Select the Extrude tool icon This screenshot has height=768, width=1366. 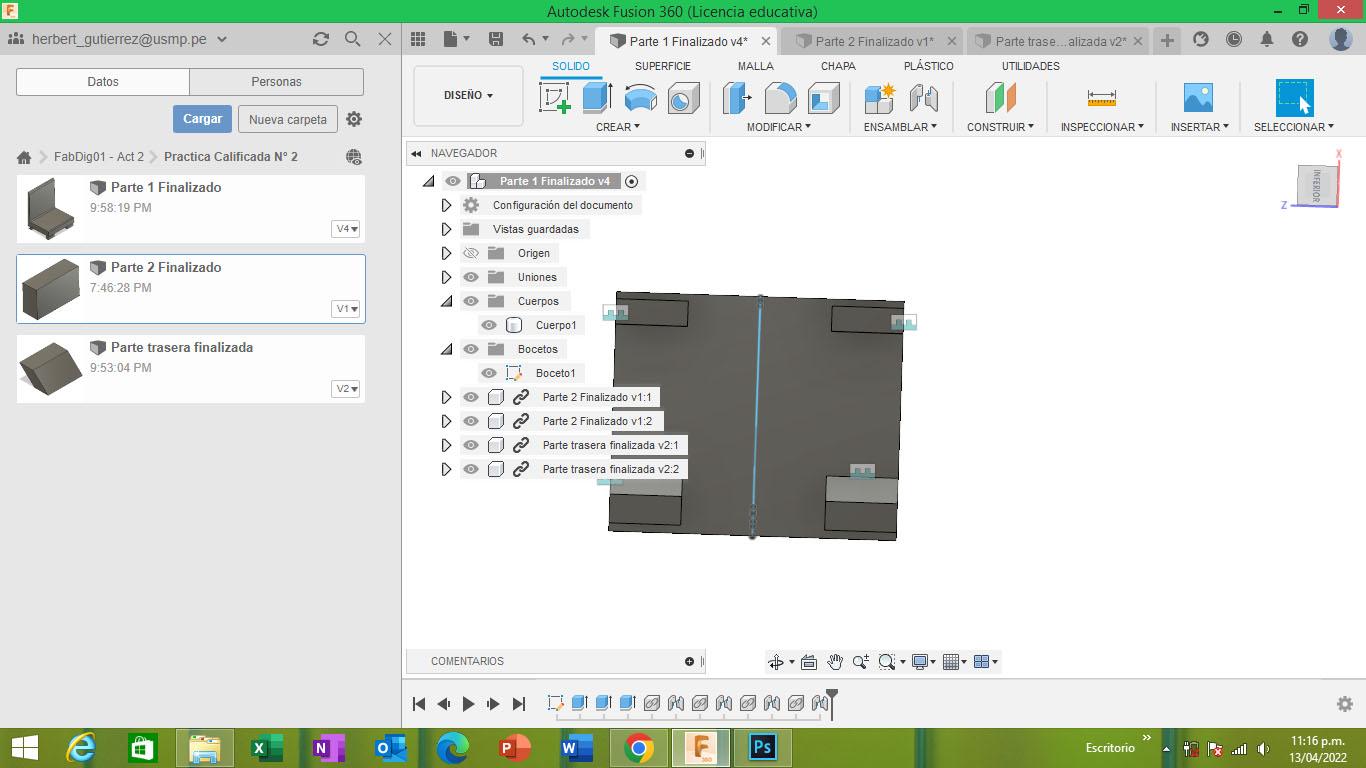597,98
